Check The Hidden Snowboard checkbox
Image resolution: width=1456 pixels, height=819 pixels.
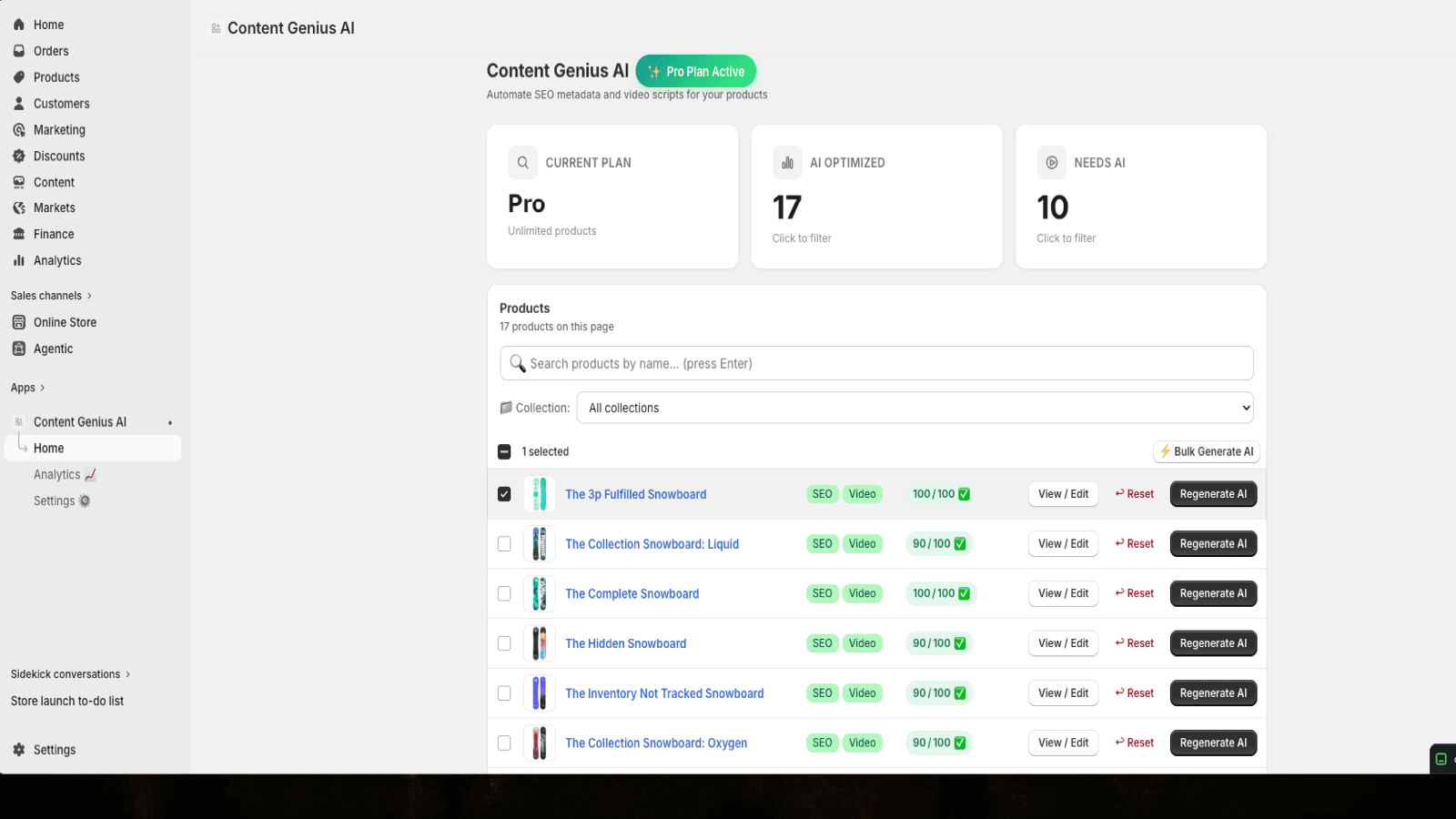tap(504, 643)
